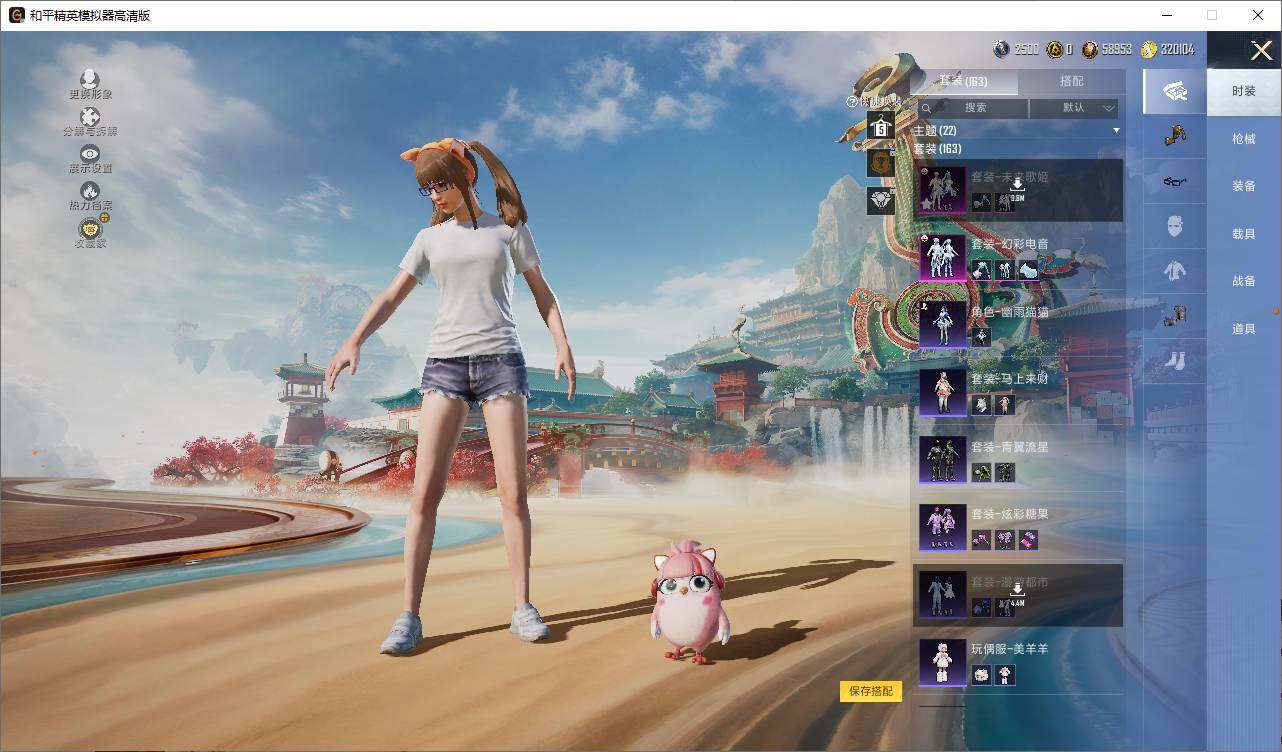Image resolution: width=1282 pixels, height=752 pixels.
Task: Minimize the 和平精英模拟器高清版 window
Action: (x=1167, y=15)
